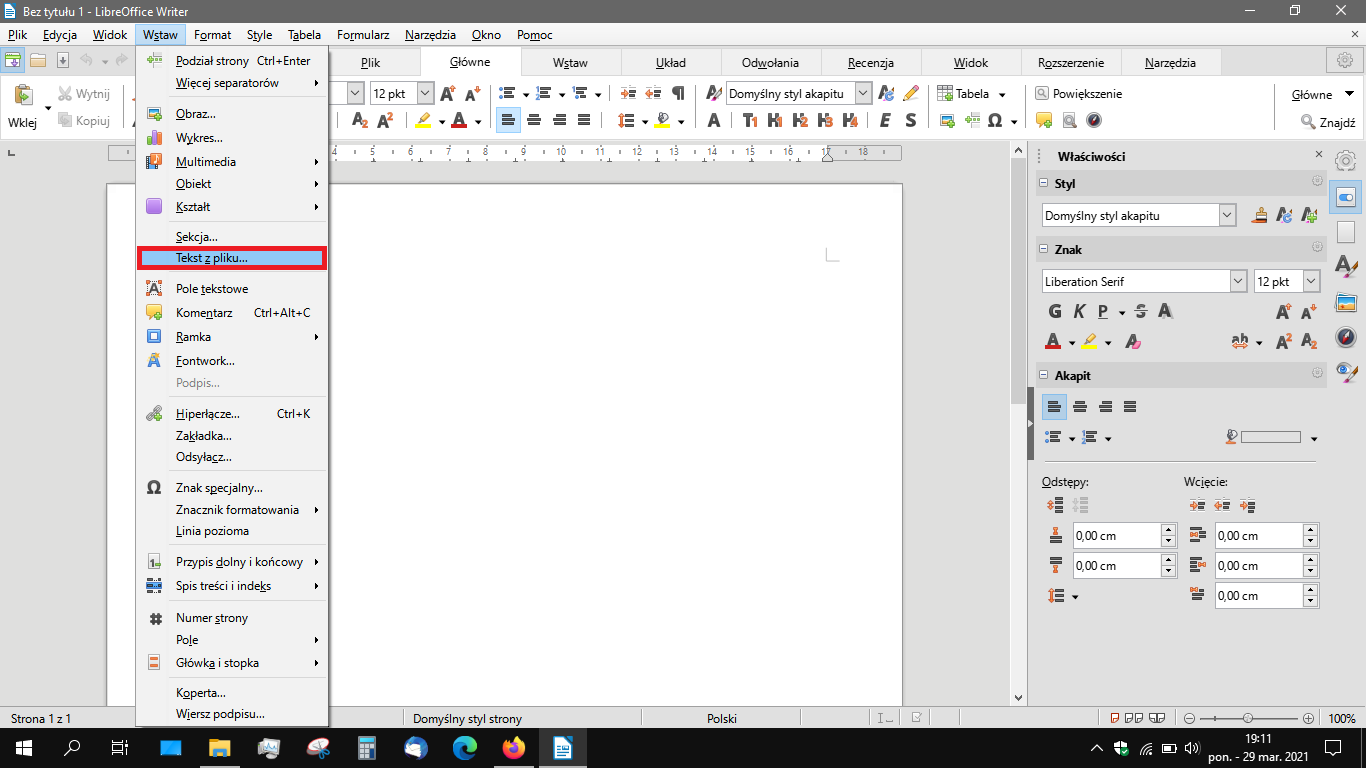Toggle italic K in Znak panel
The image size is (1366, 768).
1078,311
